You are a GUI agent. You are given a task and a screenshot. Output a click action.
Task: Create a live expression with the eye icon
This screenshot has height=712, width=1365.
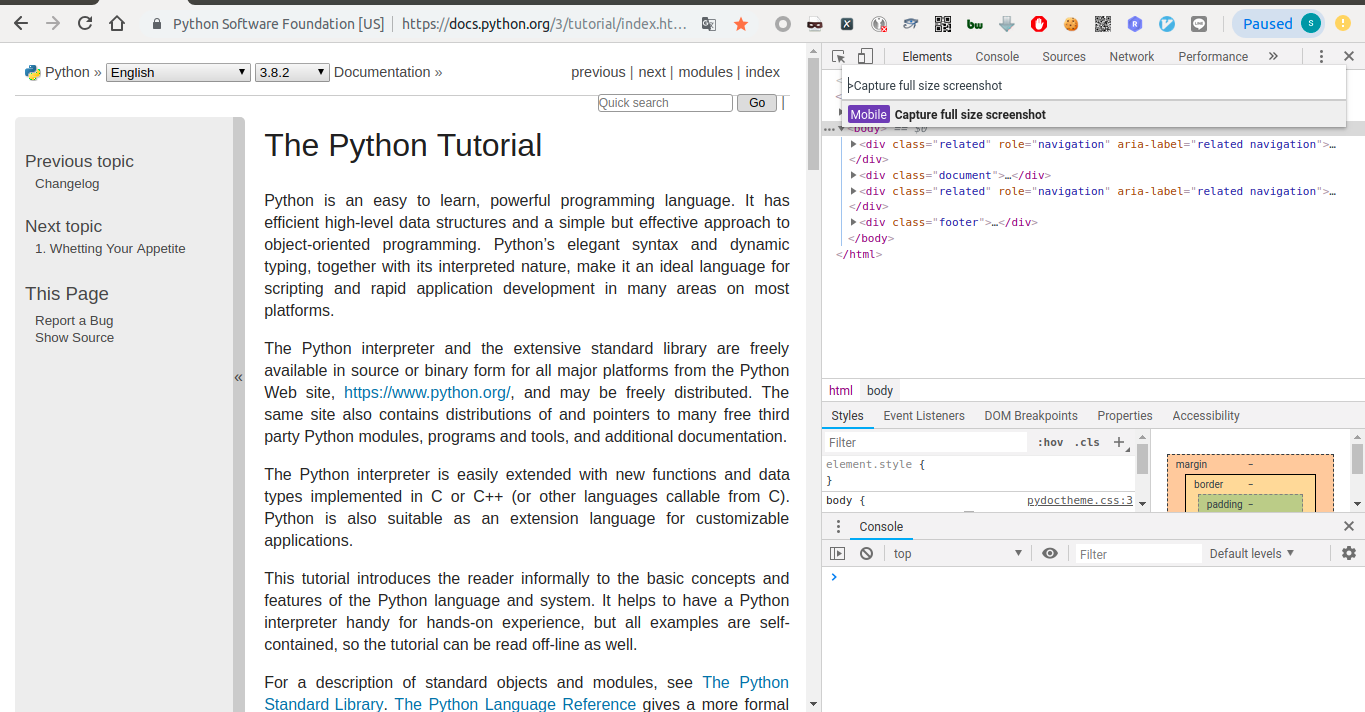pos(1049,553)
